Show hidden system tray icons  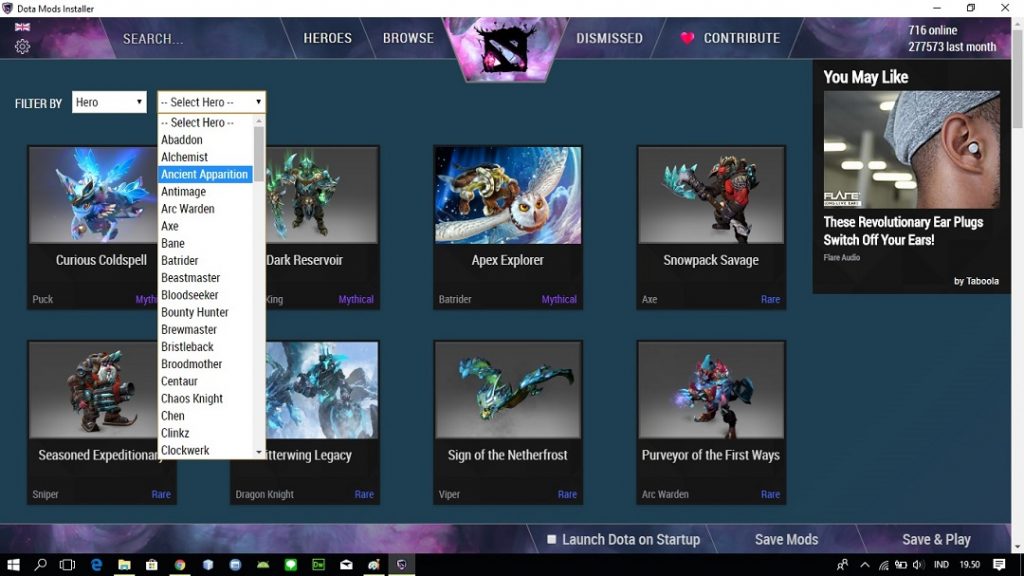[x=865, y=565]
